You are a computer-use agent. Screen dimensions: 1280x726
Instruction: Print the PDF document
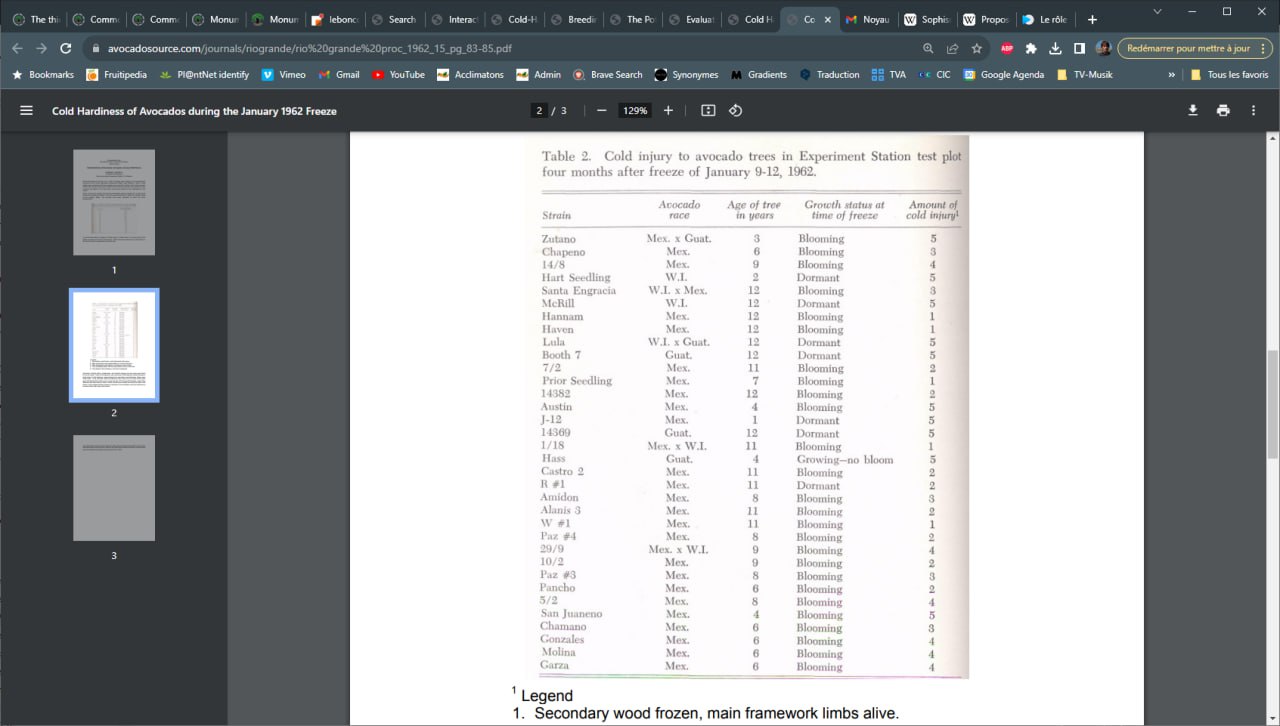(1222, 111)
